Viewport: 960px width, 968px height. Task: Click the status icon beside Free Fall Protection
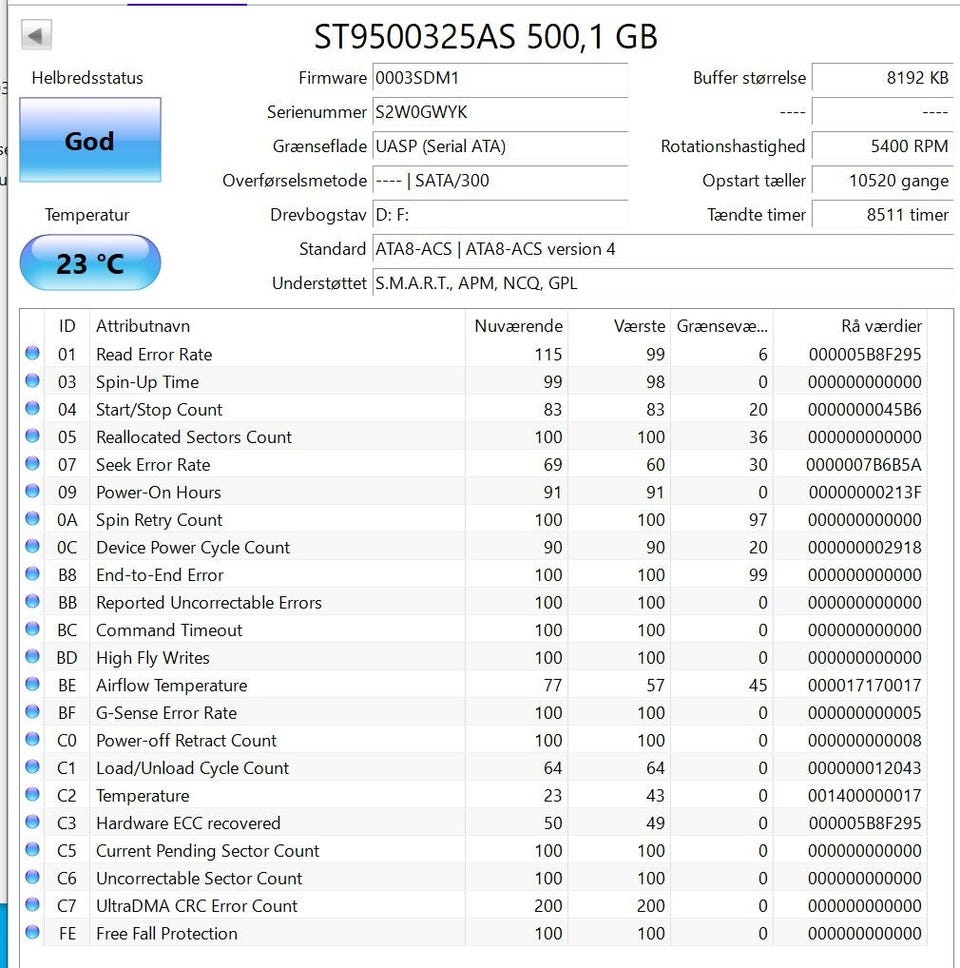[32, 932]
